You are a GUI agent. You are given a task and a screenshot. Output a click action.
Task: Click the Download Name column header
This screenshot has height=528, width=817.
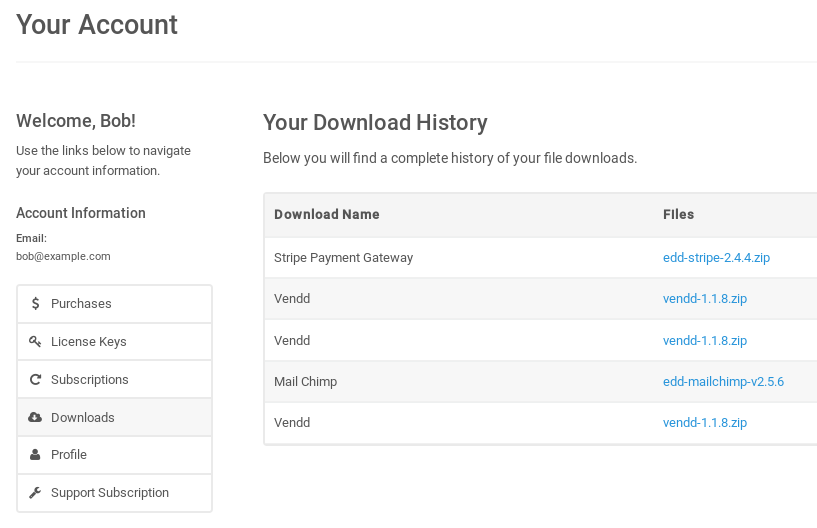327,215
